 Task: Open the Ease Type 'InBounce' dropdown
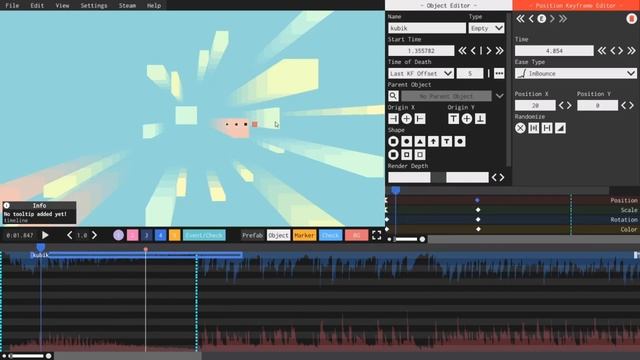576,73
